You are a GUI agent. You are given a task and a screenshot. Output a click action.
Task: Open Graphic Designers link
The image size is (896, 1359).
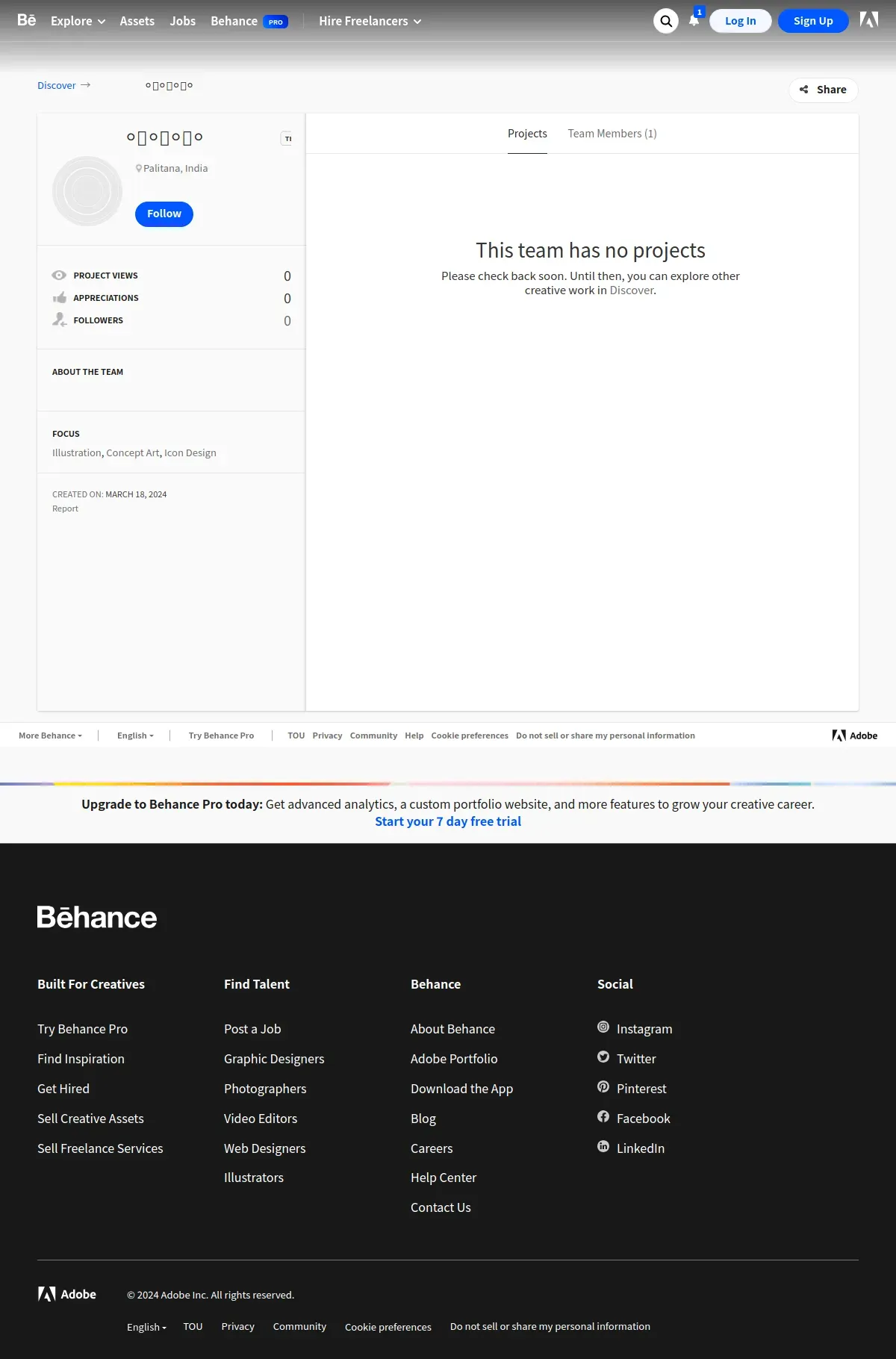click(274, 1059)
